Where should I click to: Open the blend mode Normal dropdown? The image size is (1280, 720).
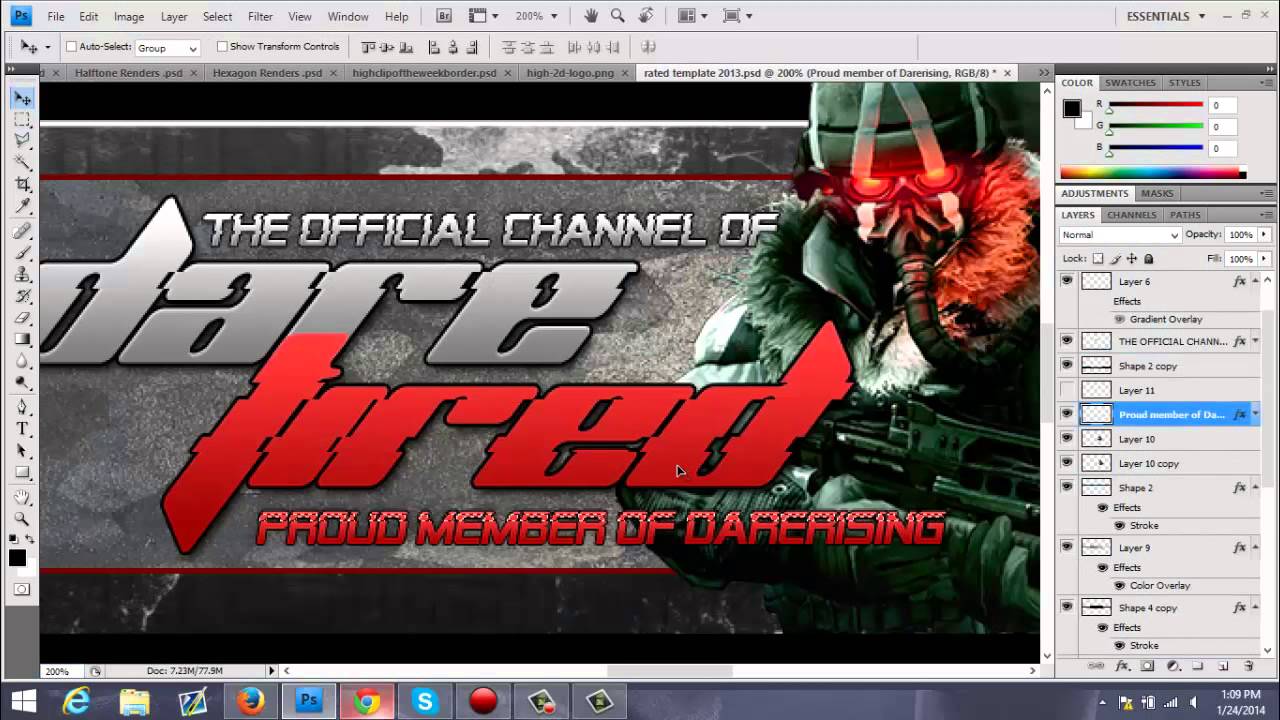pyautogui.click(x=1120, y=235)
